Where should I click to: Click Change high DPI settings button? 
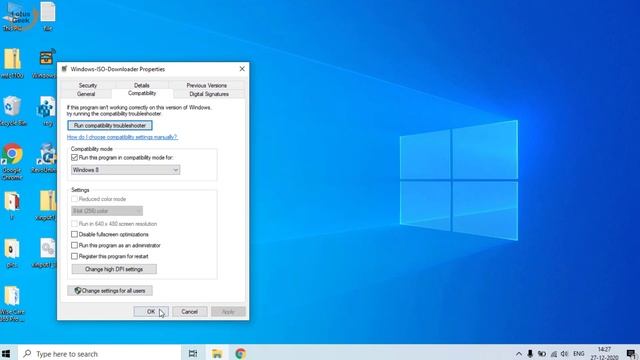click(x=114, y=269)
